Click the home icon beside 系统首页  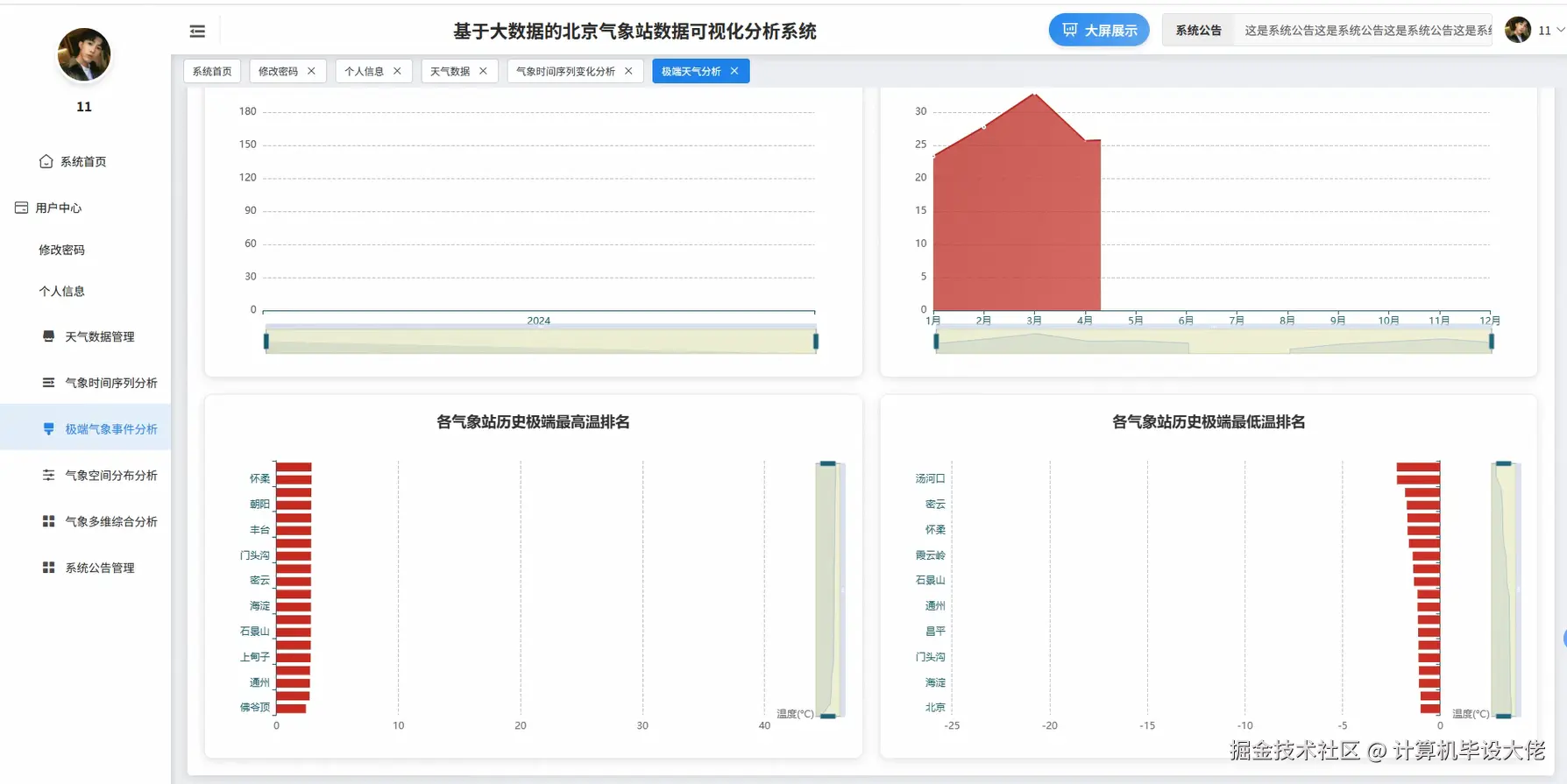(46, 161)
